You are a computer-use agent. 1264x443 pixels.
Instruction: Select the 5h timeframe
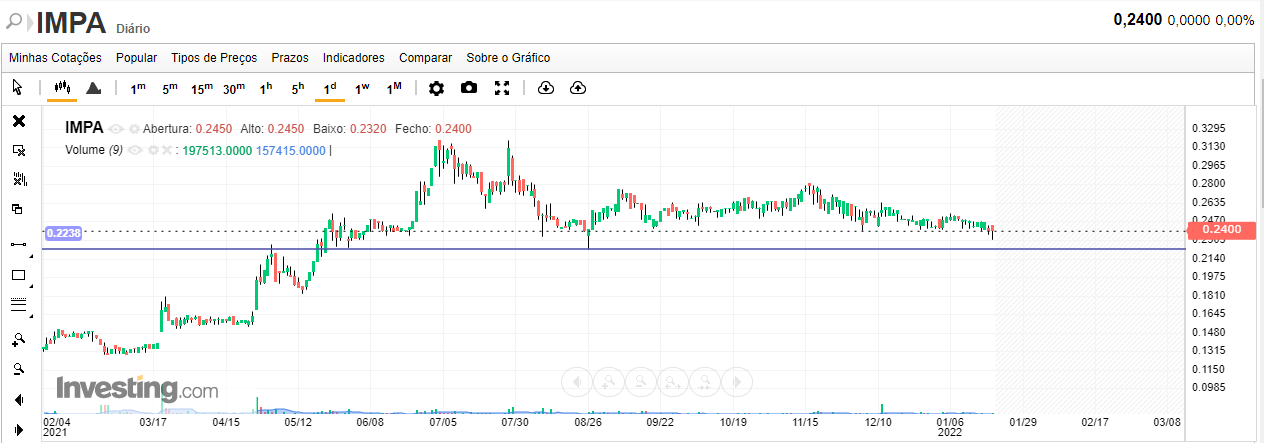298,88
